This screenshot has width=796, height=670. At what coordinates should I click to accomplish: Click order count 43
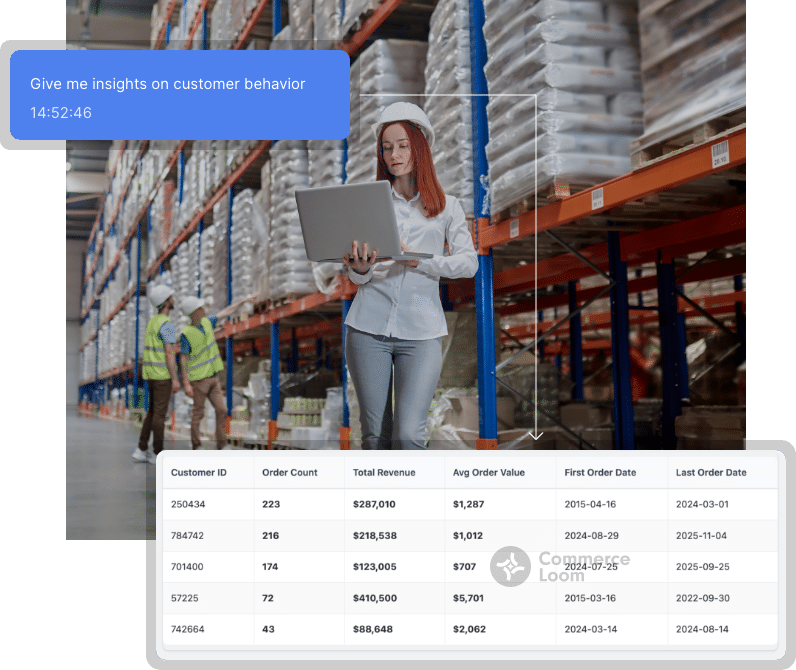pyautogui.click(x=268, y=629)
